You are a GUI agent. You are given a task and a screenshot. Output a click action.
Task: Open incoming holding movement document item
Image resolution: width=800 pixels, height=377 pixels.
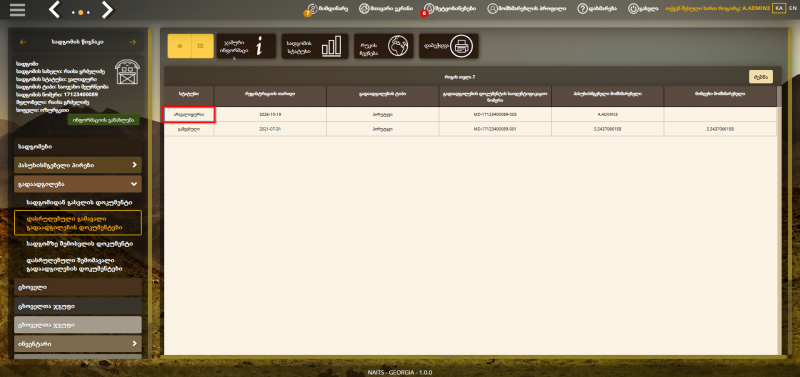click(x=79, y=244)
